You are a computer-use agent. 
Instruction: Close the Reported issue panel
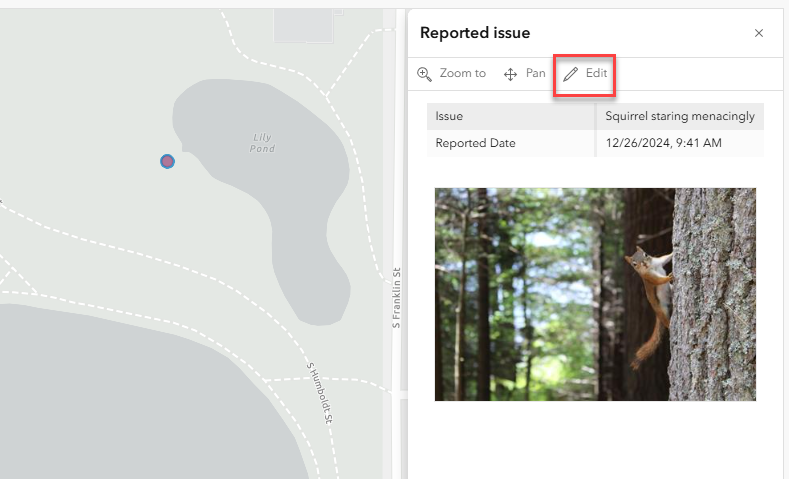point(759,33)
